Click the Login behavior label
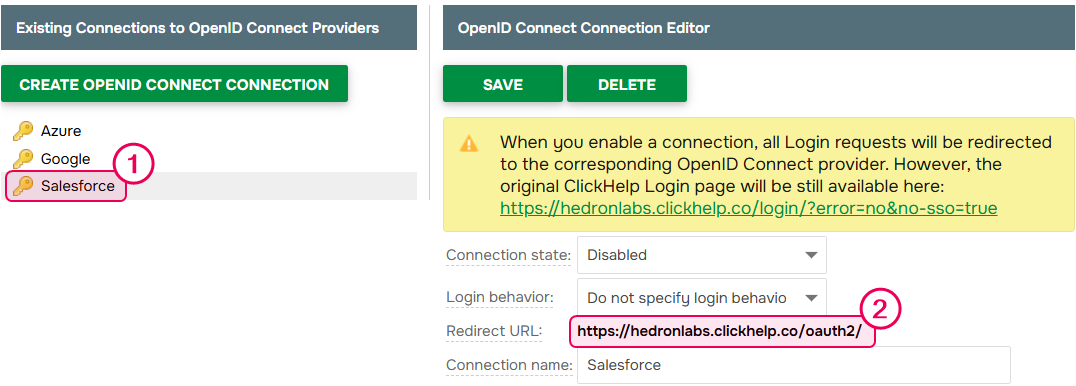The height and width of the screenshot is (386, 1076). click(500, 297)
